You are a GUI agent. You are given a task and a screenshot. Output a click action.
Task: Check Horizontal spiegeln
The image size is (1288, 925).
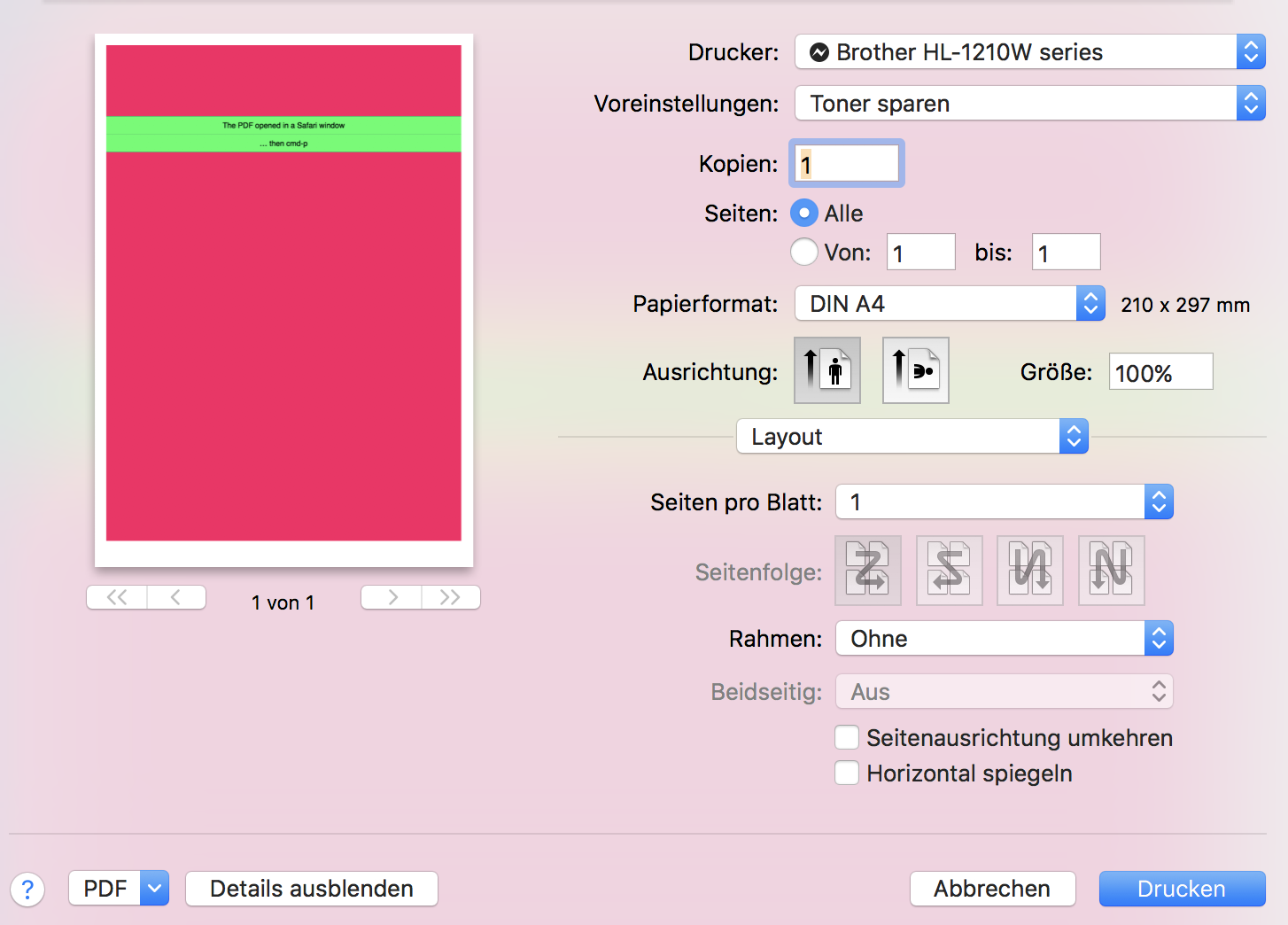coord(847,773)
